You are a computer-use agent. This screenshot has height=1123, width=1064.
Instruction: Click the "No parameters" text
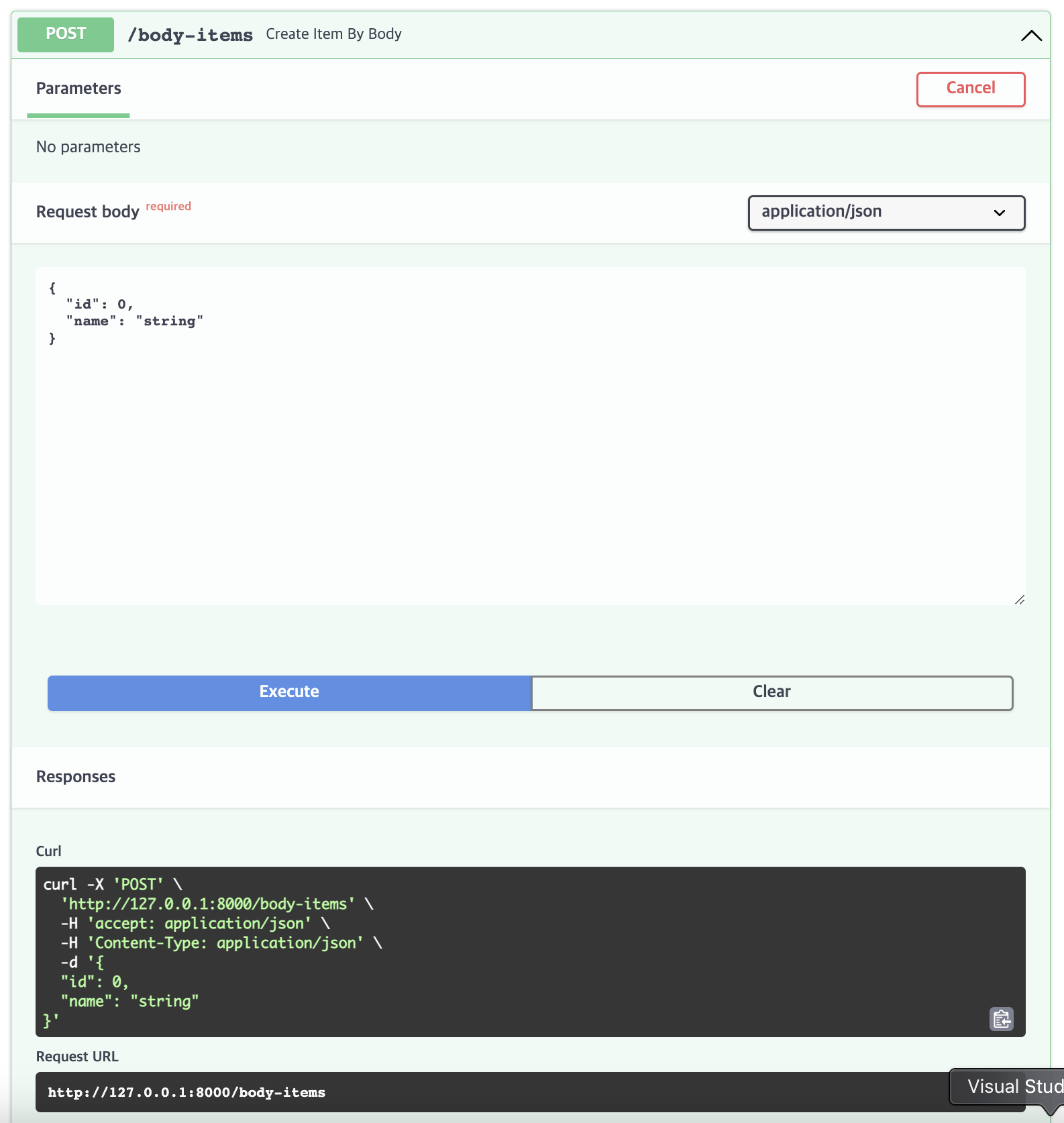[x=89, y=147]
